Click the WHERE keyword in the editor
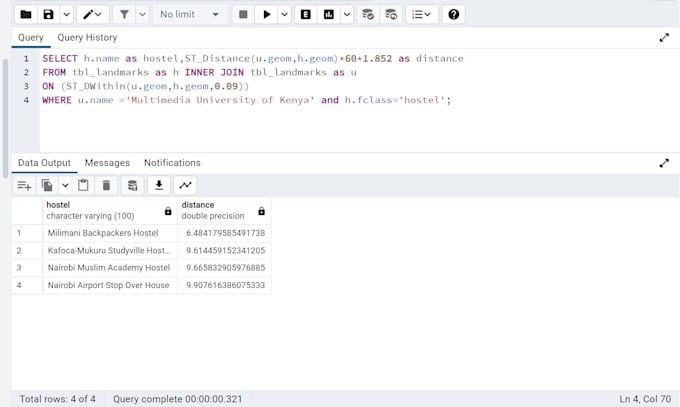 [57, 100]
